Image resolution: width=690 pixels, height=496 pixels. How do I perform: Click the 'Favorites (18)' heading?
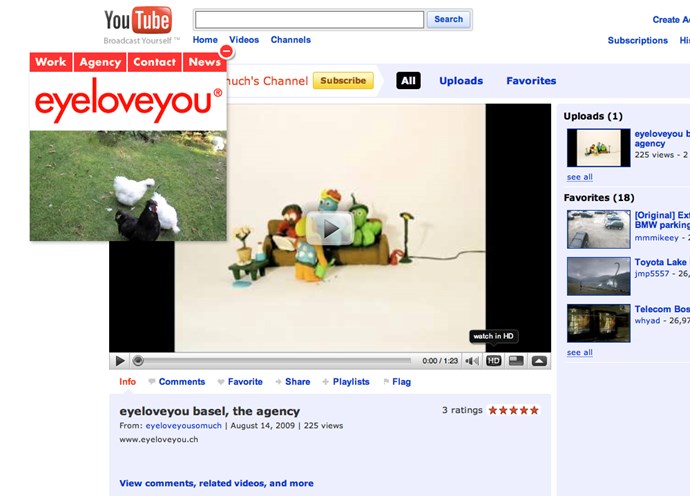coord(598,198)
